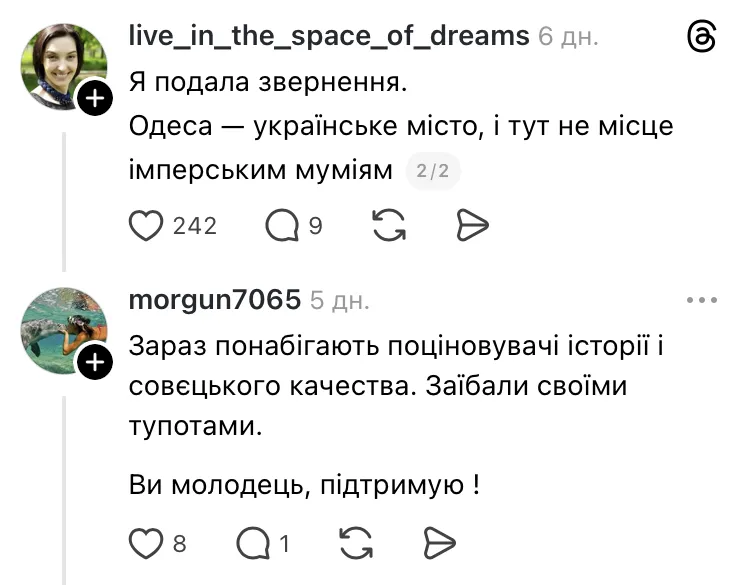Open live_in_the_space_of_dreams username link

tap(329, 36)
